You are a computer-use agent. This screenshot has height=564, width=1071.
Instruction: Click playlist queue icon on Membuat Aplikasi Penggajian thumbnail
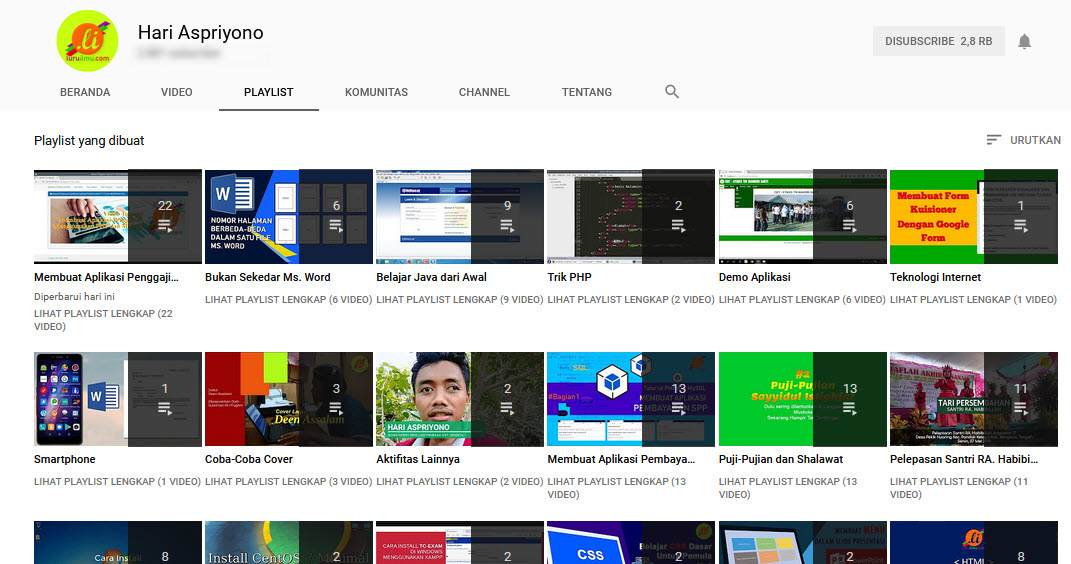(x=165, y=225)
